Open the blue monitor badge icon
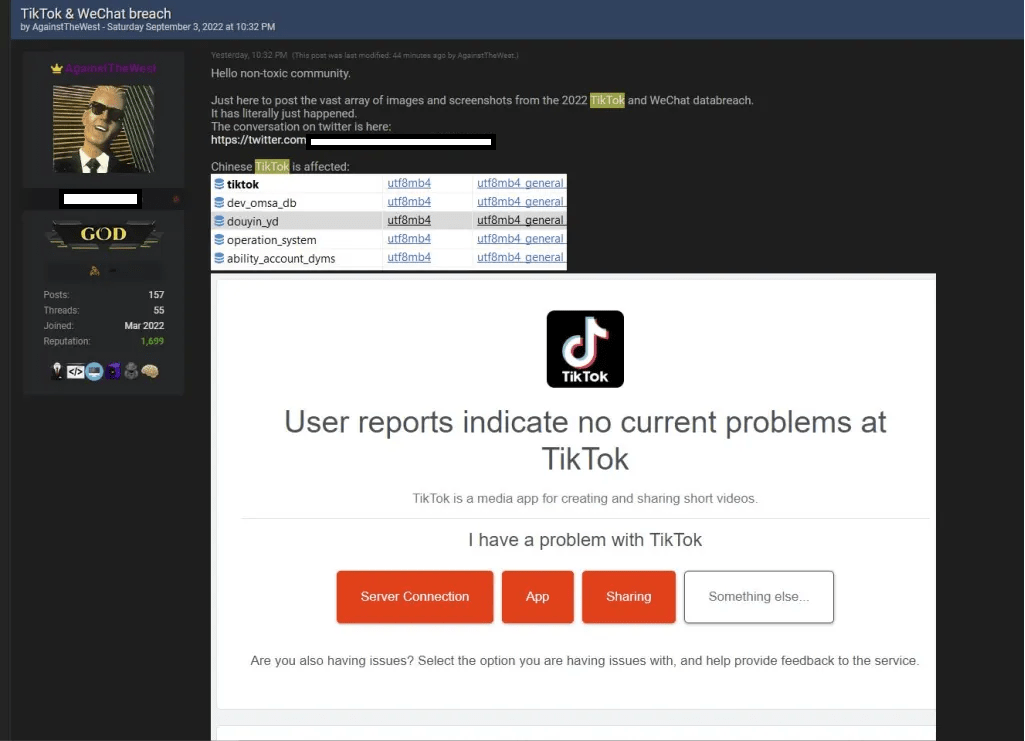1025x741 pixels. click(x=94, y=370)
